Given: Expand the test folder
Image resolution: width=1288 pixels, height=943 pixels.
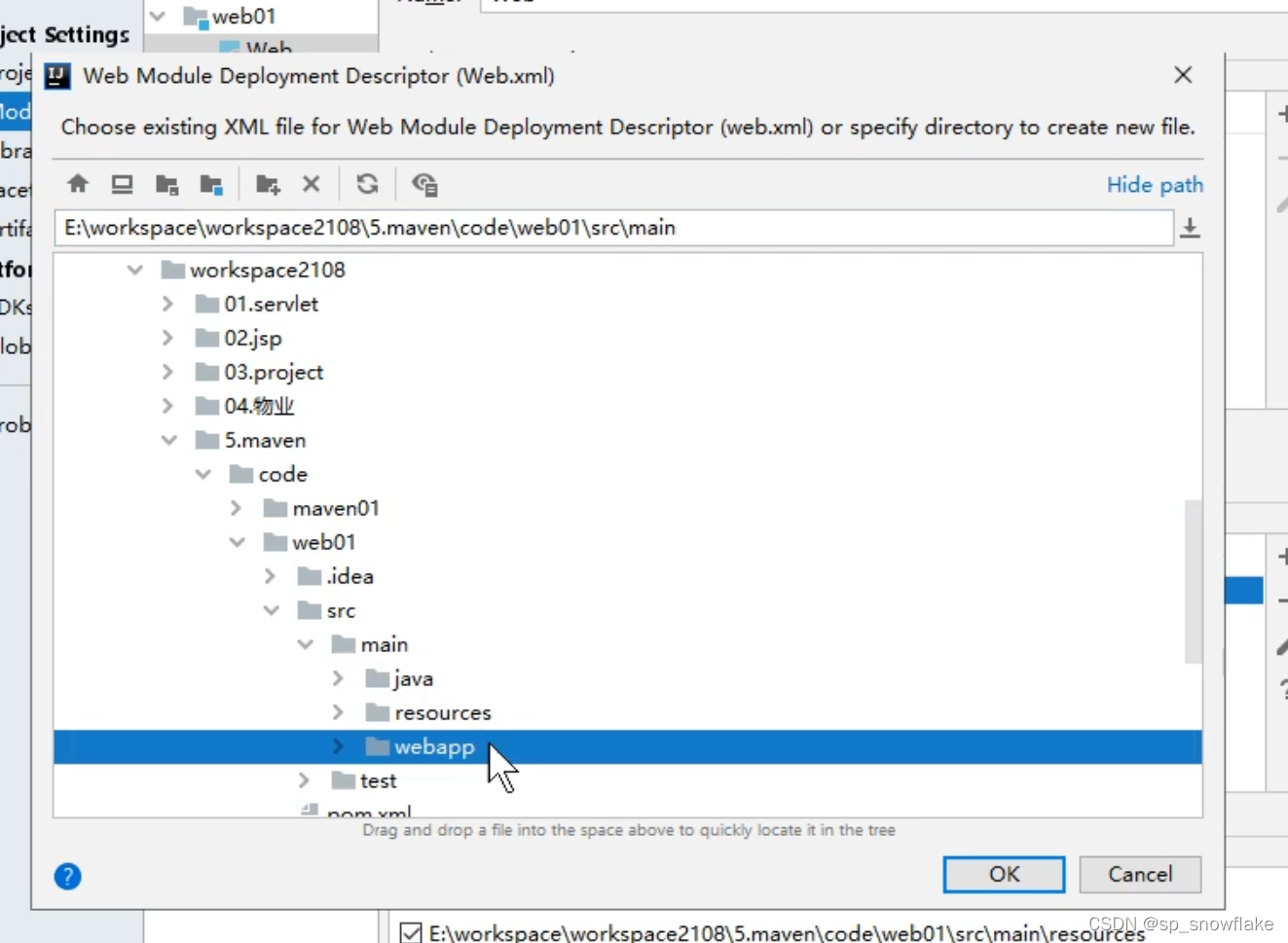Looking at the screenshot, I should click(x=305, y=780).
